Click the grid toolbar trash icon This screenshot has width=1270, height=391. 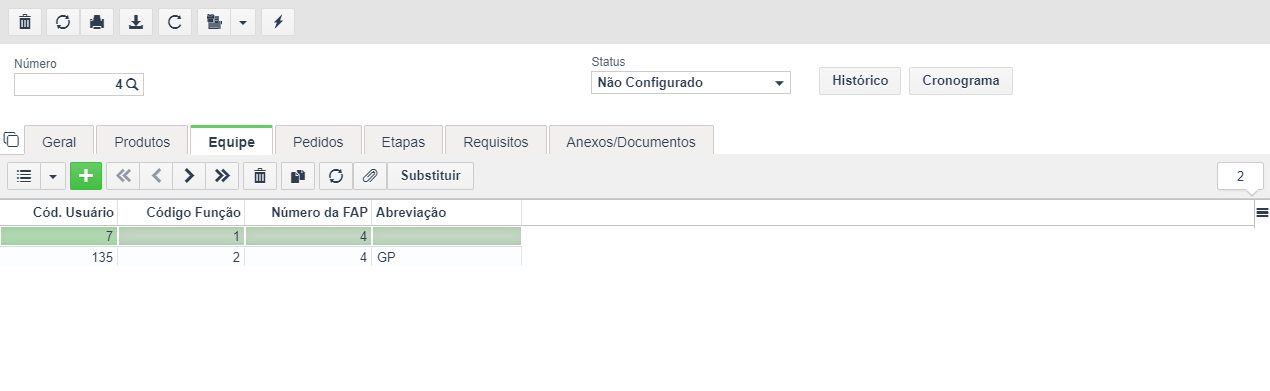260,176
